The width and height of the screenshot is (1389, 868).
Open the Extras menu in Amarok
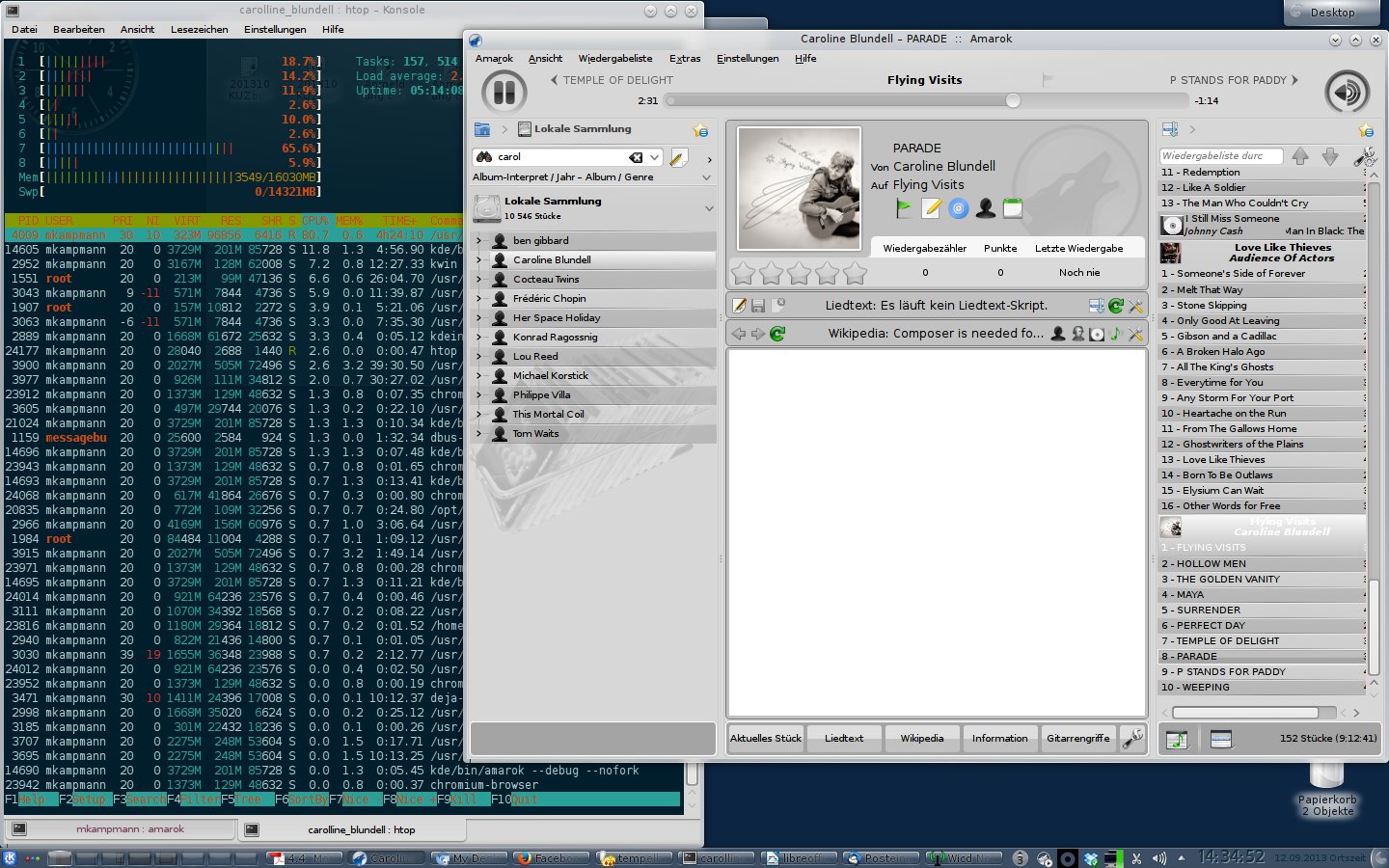[x=685, y=59]
